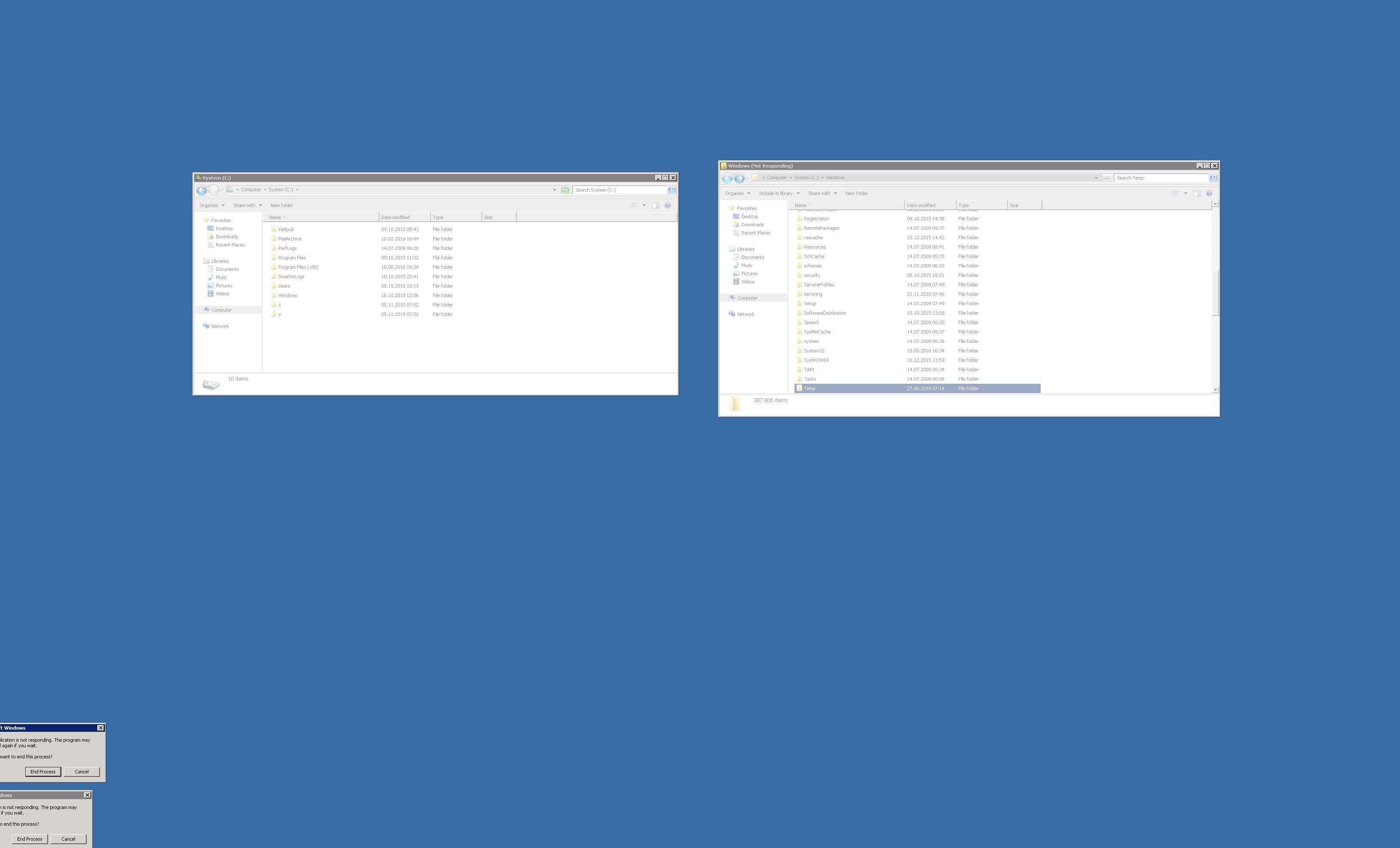1400x848 pixels.
Task: Open the Organize menu in System (C:) window
Action: click(x=211, y=206)
